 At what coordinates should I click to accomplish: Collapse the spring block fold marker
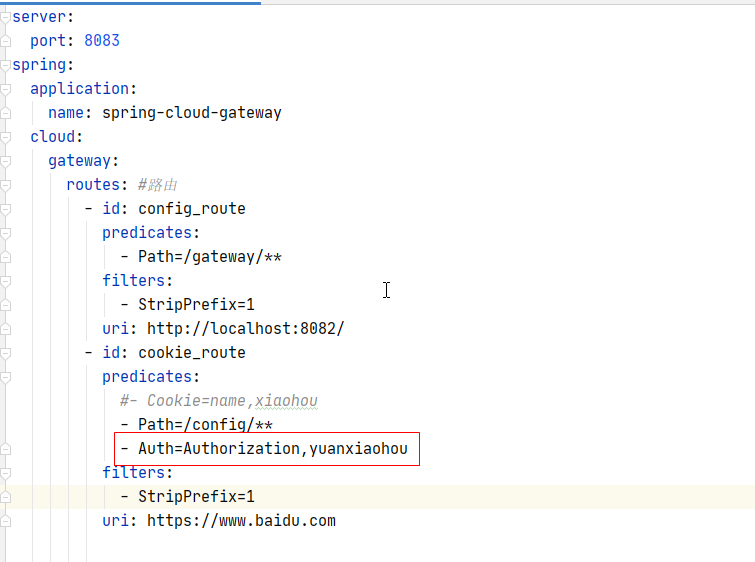point(5,65)
